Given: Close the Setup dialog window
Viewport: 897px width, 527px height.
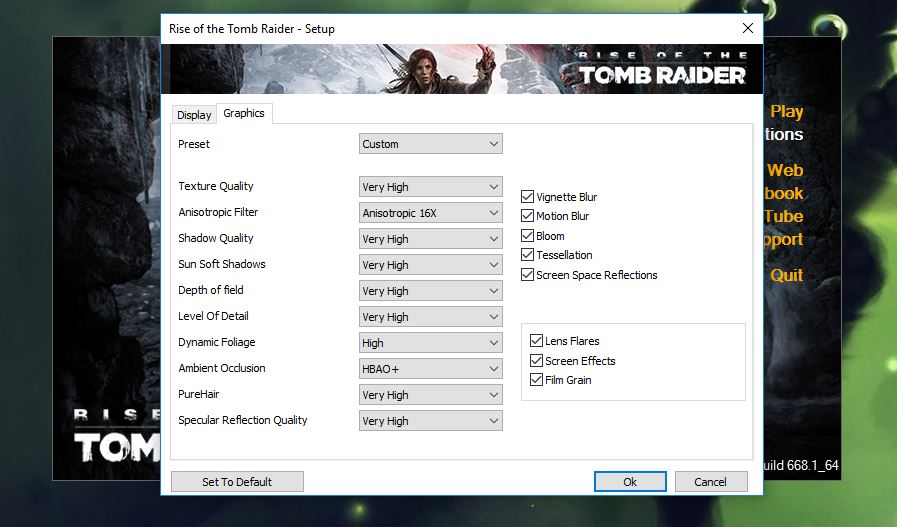Looking at the screenshot, I should coord(748,28).
